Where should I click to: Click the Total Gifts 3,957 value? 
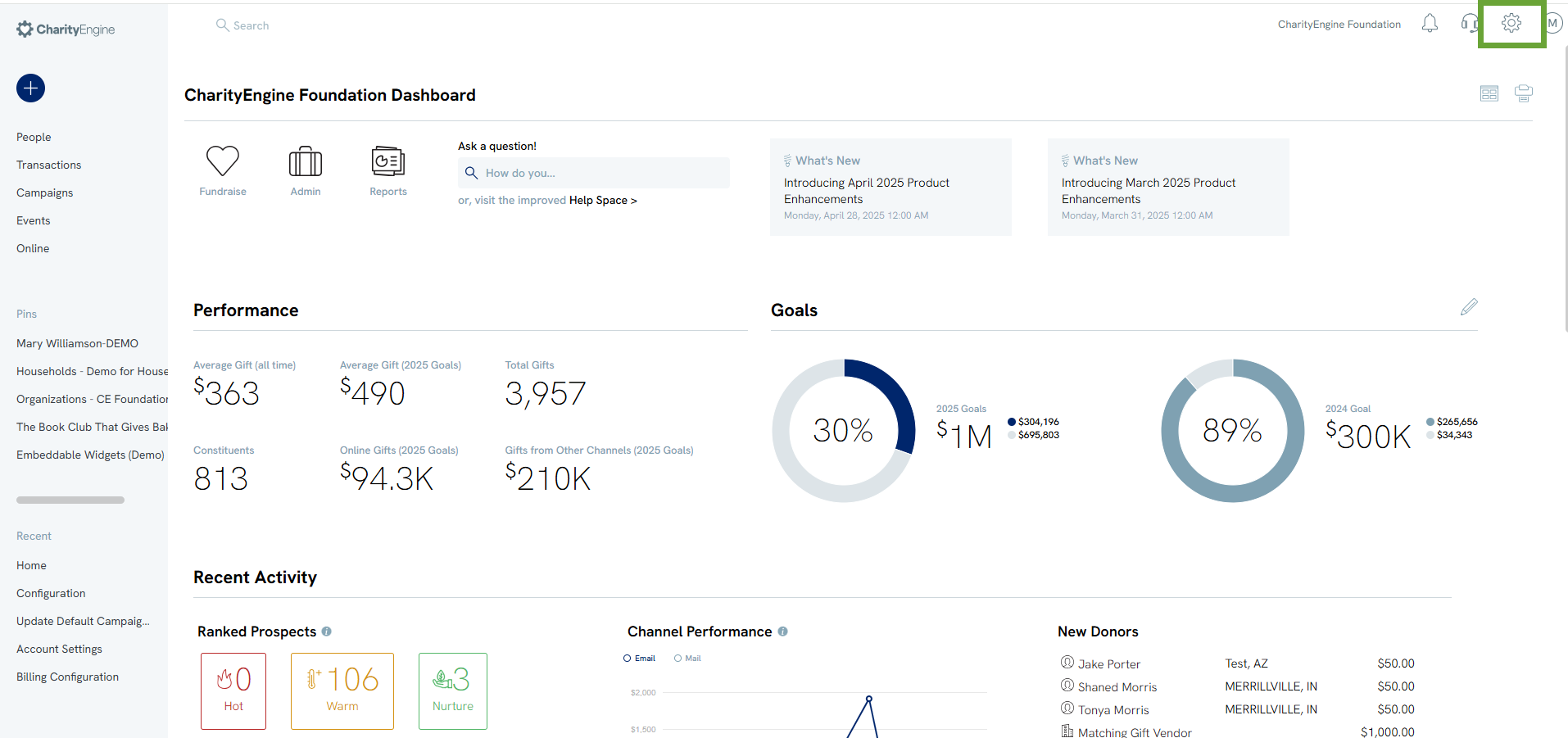click(x=546, y=394)
